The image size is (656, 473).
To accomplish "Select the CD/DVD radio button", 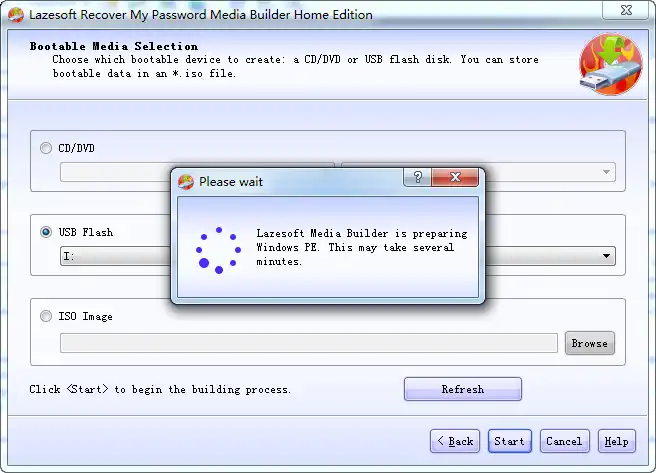I will coord(46,148).
